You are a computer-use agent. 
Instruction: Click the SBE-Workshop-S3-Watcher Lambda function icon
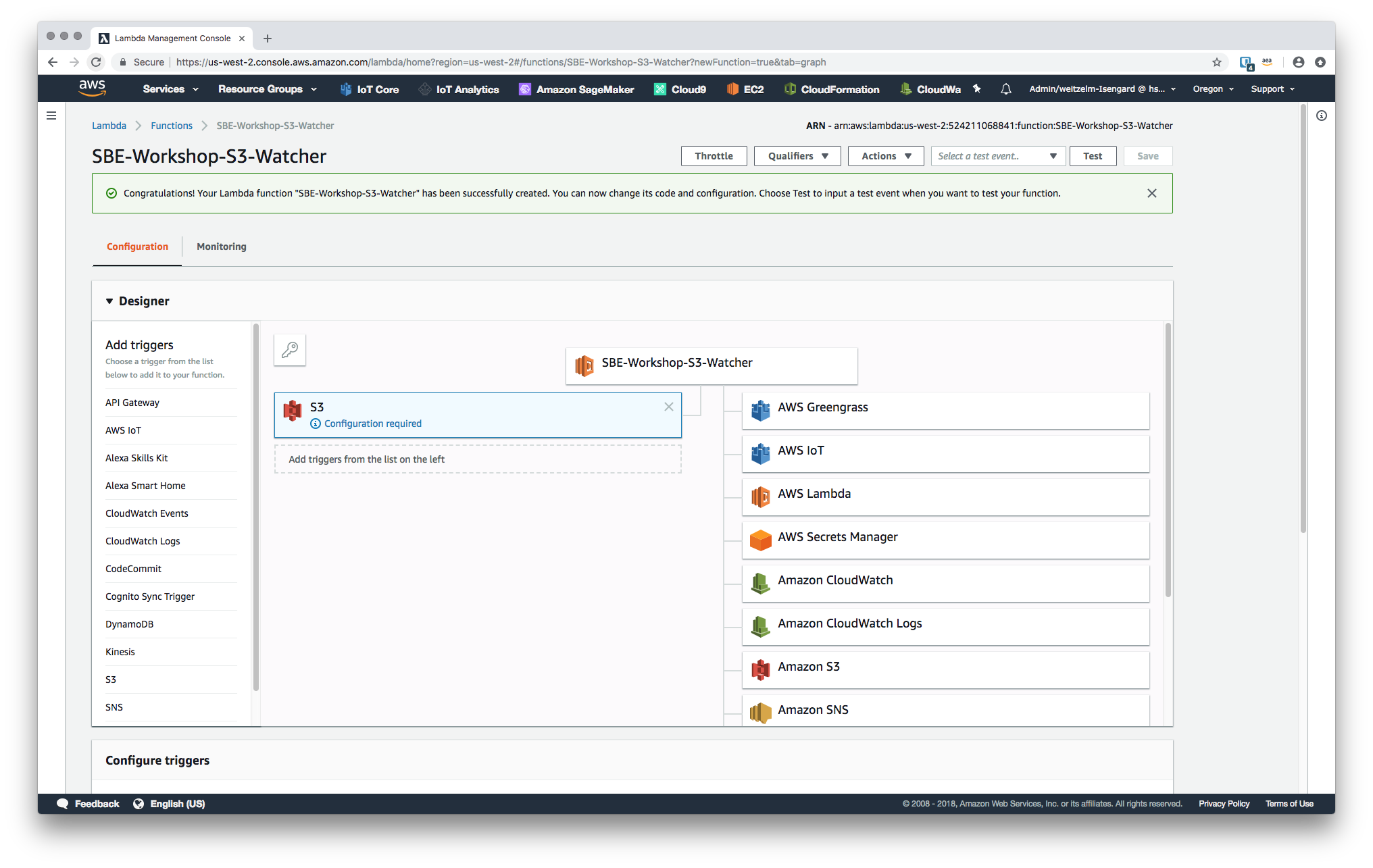coord(584,365)
